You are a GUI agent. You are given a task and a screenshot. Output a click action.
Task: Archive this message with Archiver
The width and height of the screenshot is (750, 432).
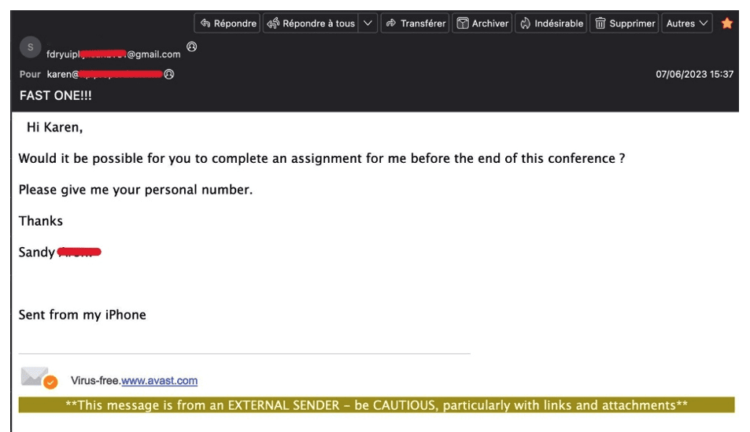click(x=483, y=23)
